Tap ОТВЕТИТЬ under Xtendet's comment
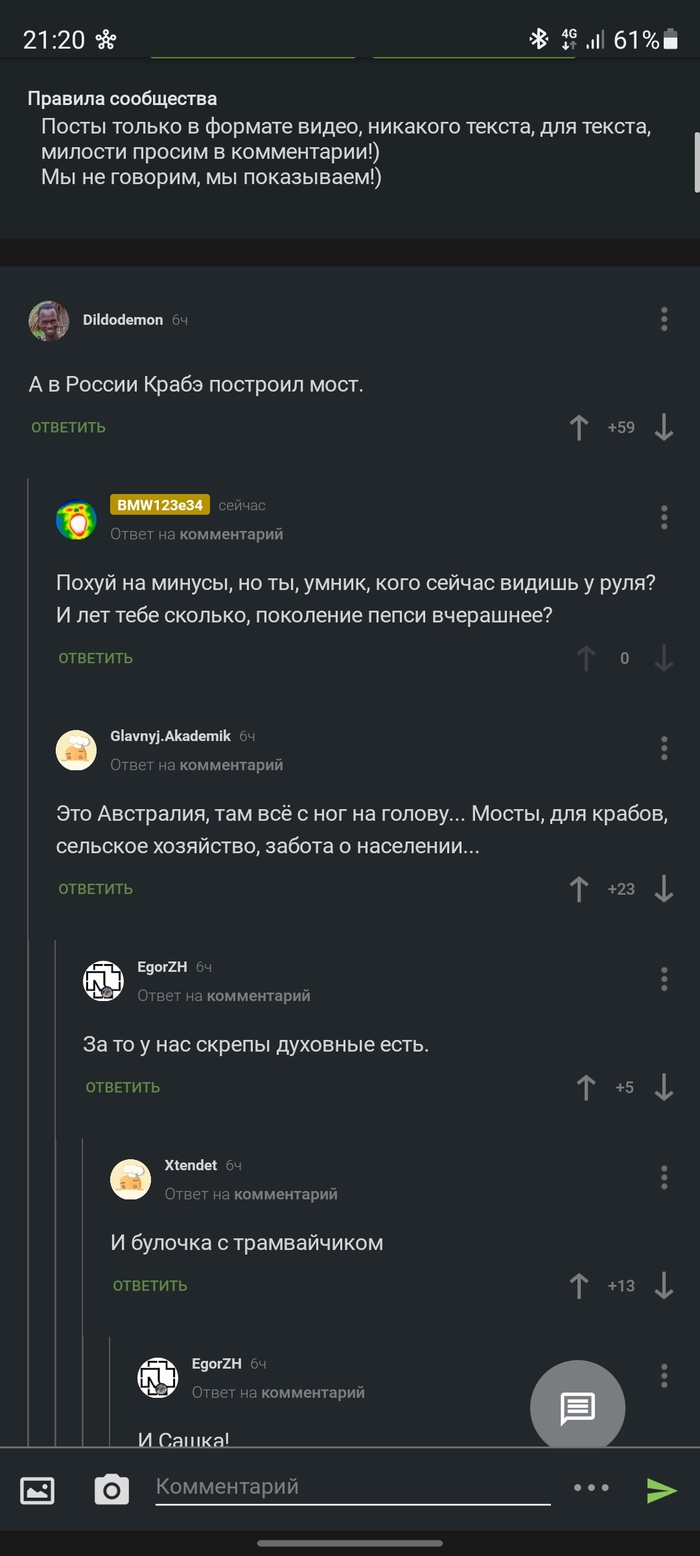This screenshot has height=1556, width=700. [149, 1285]
